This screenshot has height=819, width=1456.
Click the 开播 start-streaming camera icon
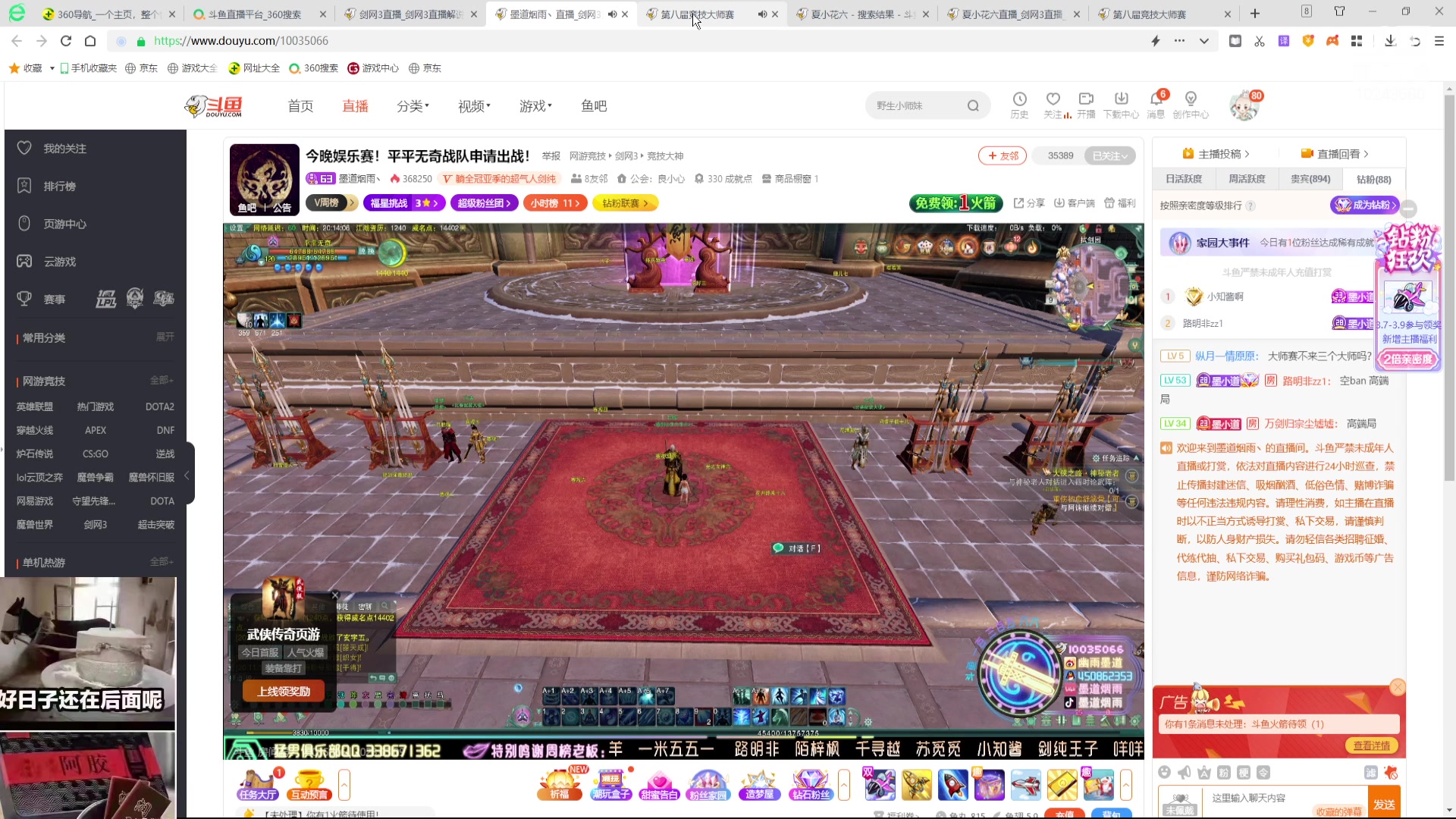coord(1086,105)
